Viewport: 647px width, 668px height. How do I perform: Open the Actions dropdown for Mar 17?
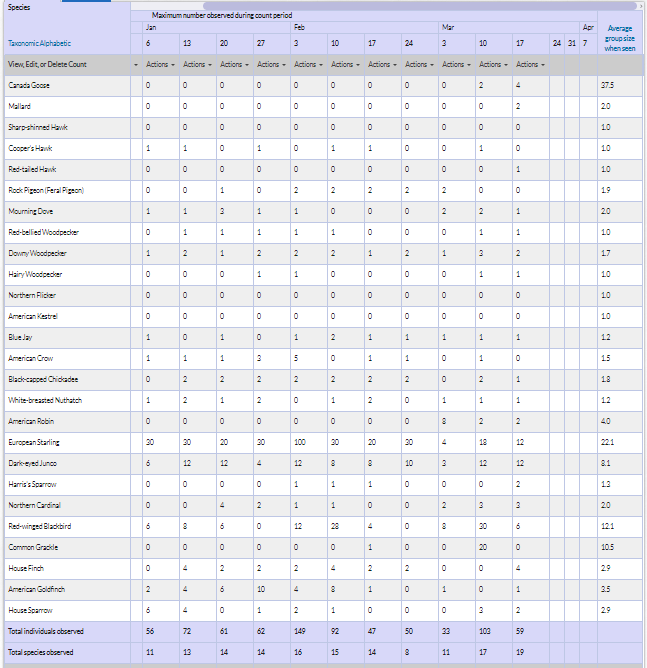tap(530, 64)
